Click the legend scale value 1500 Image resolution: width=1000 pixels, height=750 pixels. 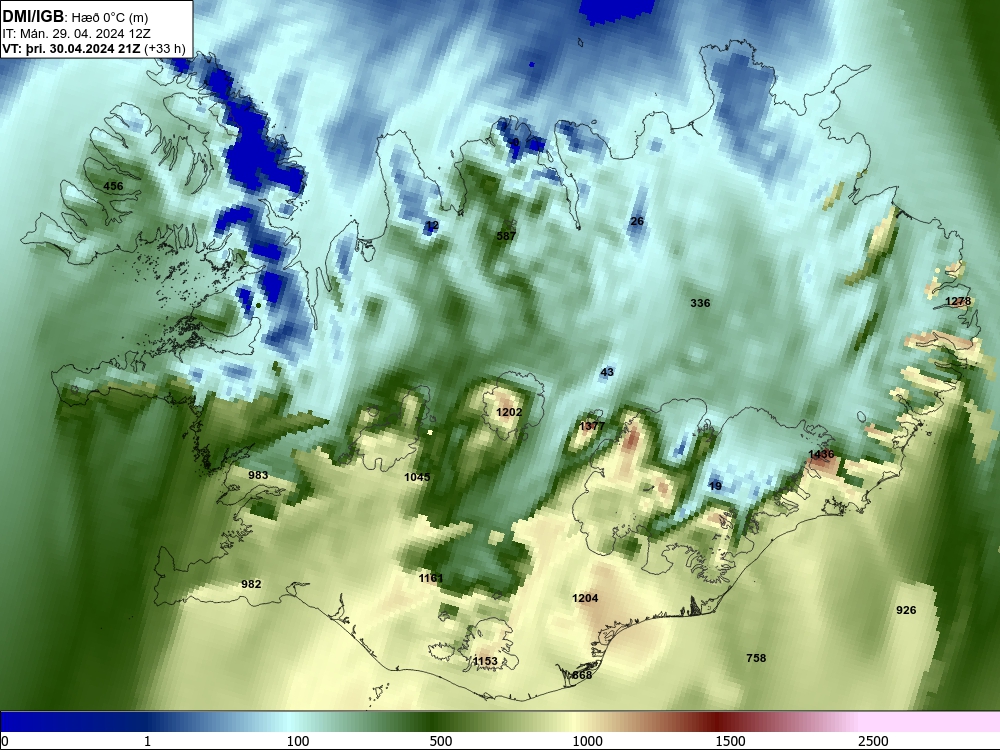730,741
